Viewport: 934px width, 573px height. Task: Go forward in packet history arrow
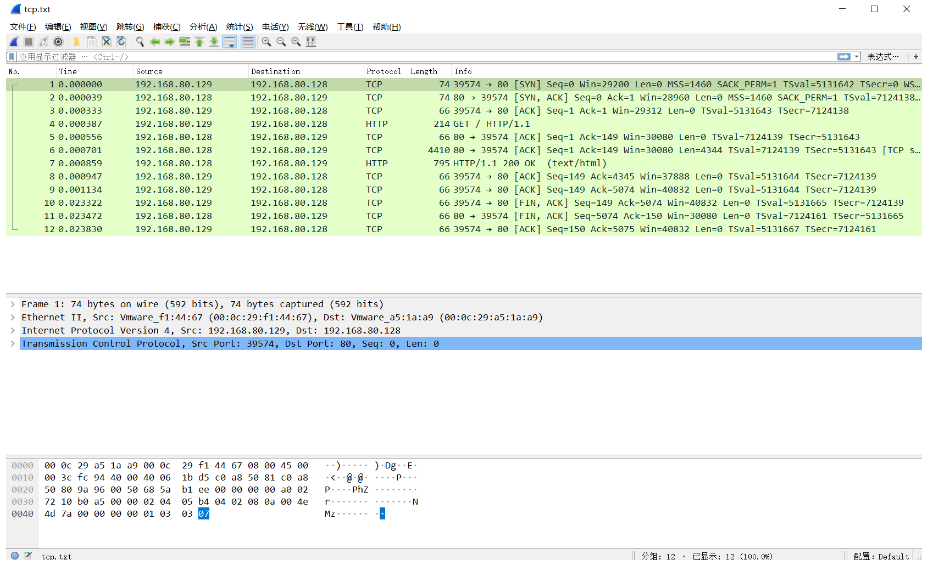click(170, 42)
